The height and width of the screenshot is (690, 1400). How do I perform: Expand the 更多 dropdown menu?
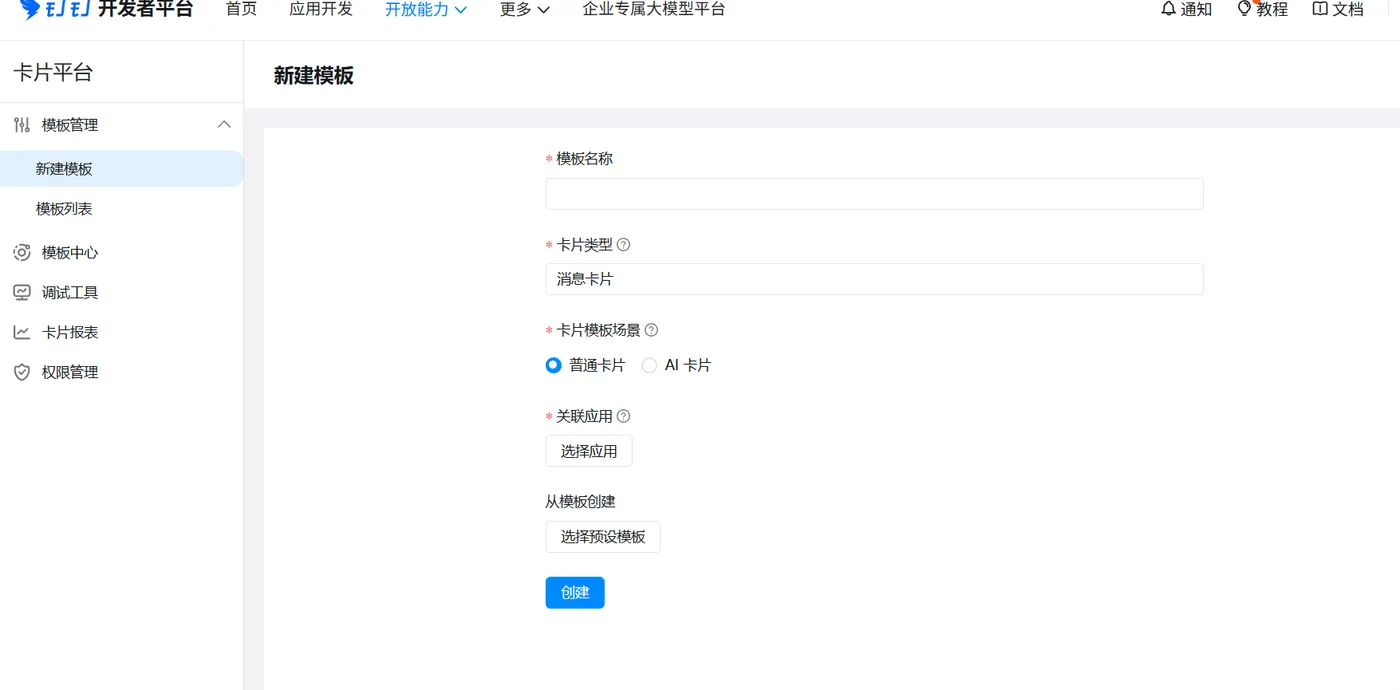tap(525, 10)
